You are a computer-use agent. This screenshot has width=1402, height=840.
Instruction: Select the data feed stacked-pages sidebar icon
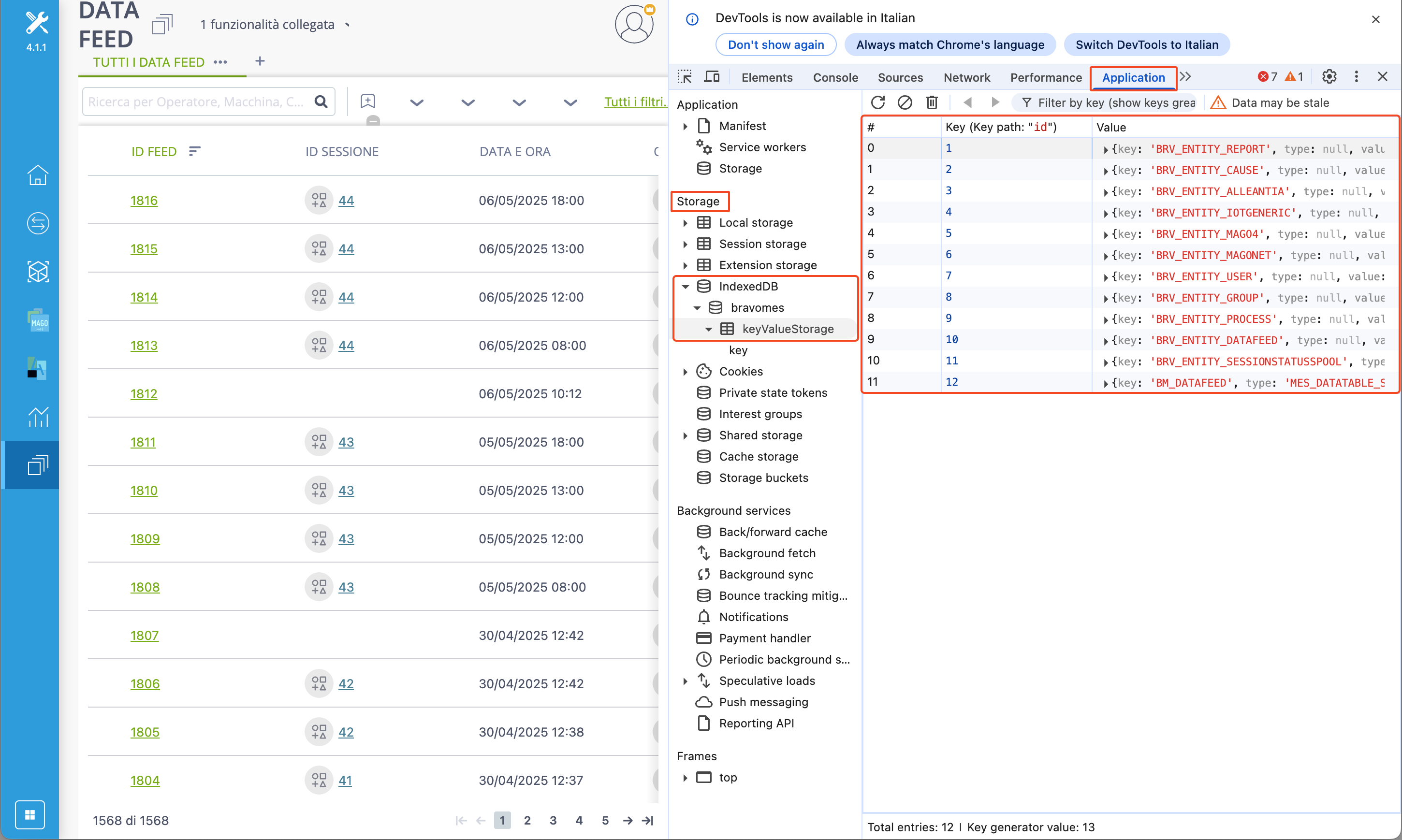tap(37, 465)
